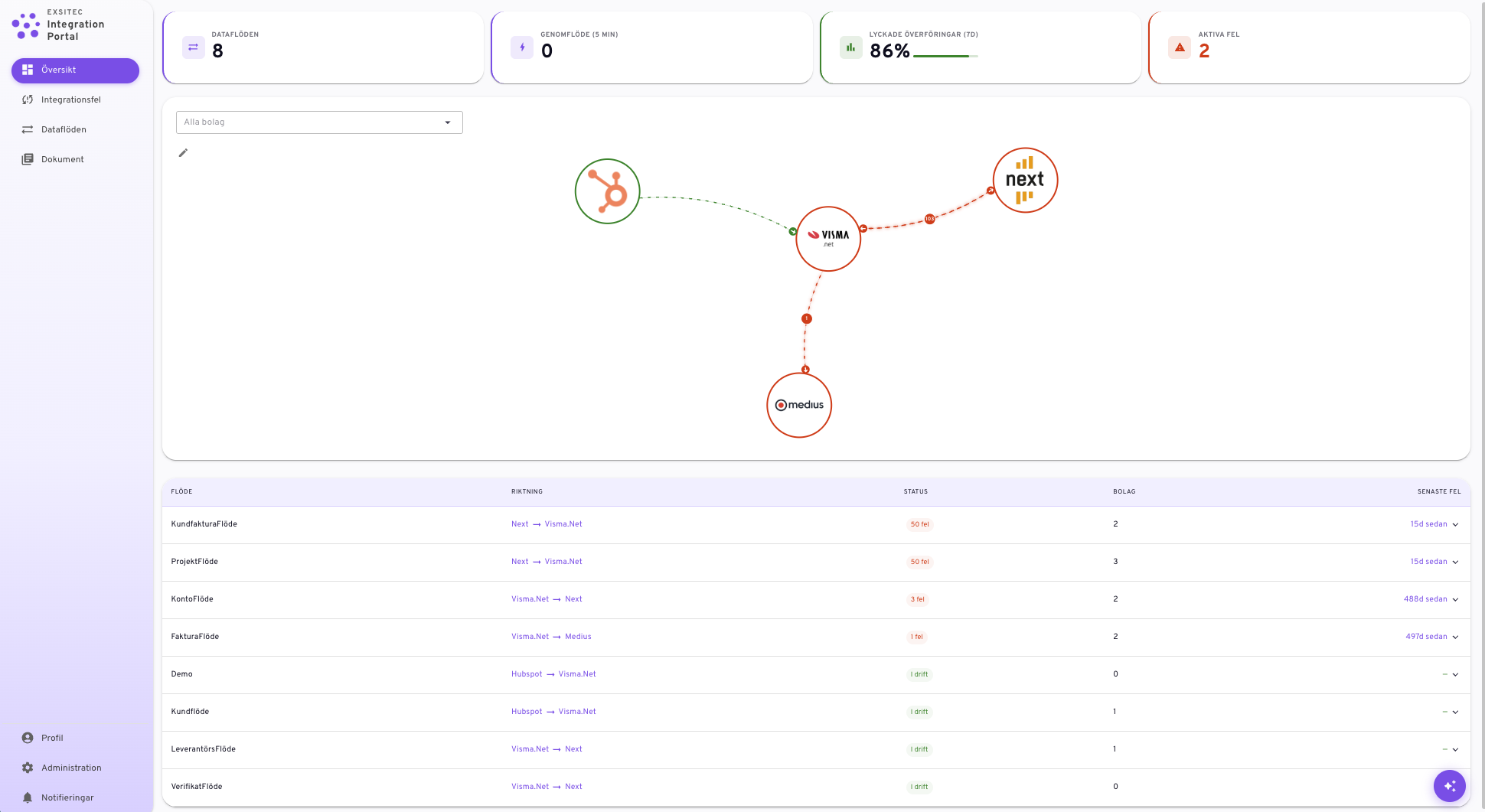Click the 86% success progress bar
Viewport: 1485px width, 812px height.
946,56
